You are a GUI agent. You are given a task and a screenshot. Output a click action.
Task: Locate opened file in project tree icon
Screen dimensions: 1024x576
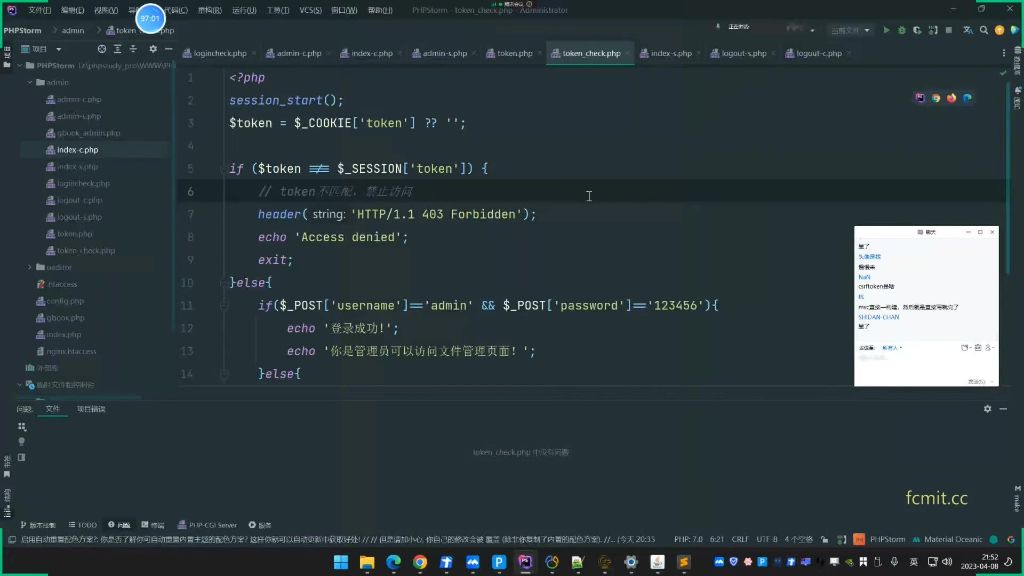tap(102, 49)
